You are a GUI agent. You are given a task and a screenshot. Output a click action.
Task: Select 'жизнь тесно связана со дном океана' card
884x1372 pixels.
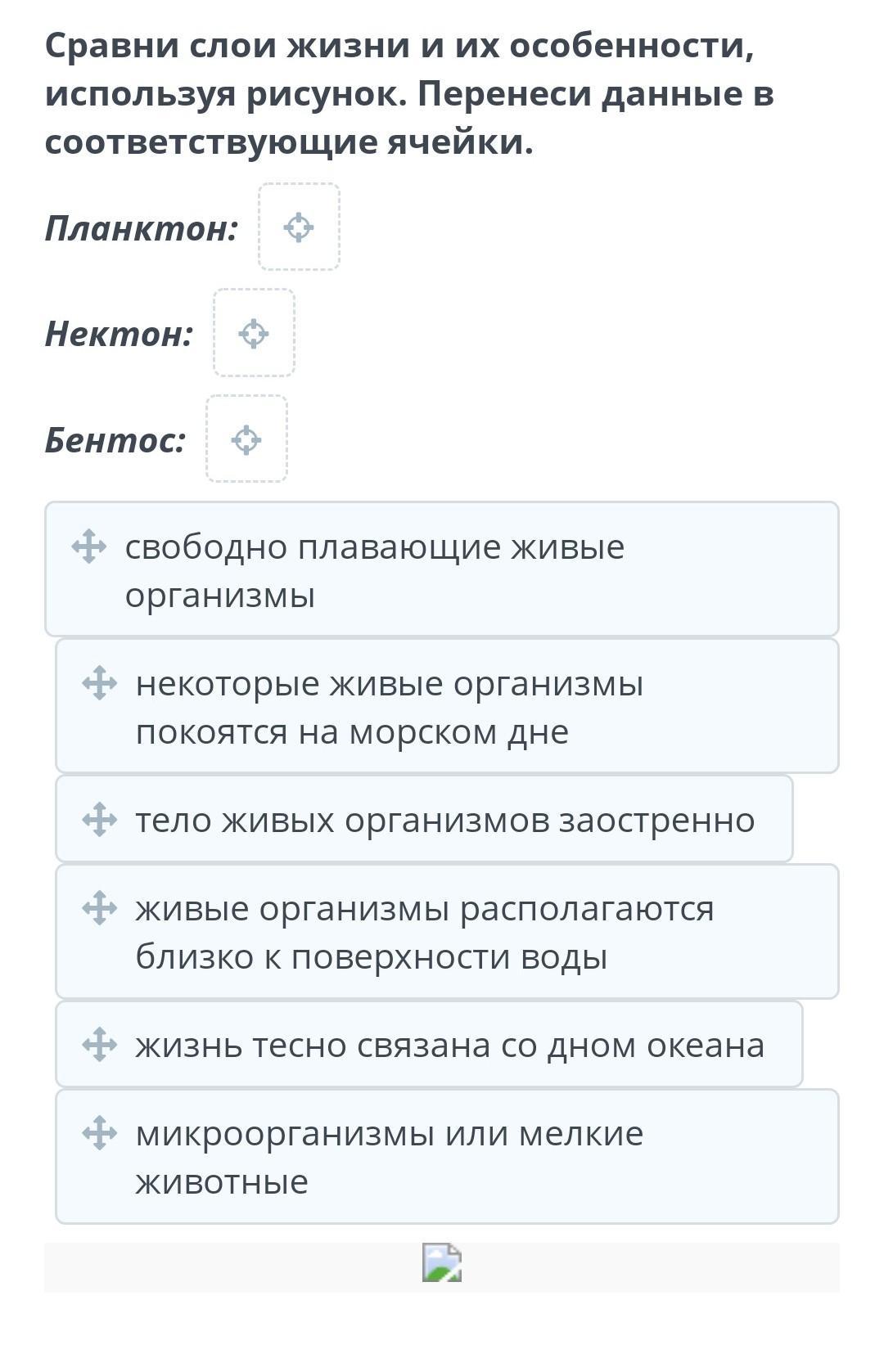449,1046
